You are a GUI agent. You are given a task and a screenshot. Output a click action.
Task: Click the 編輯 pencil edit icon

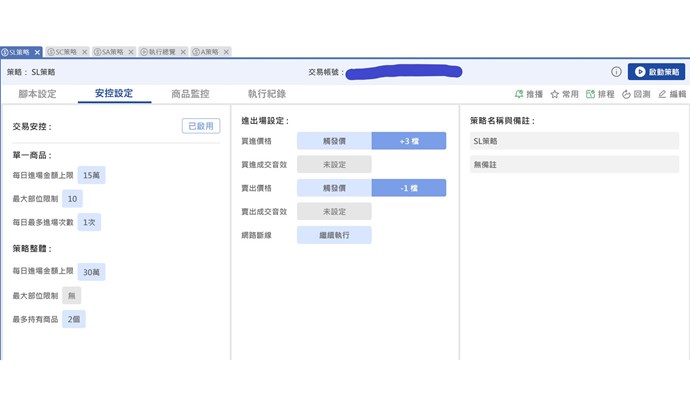pos(662,94)
